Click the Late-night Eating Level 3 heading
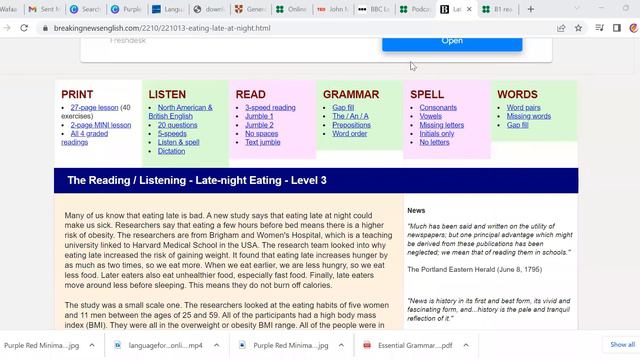The image size is (640, 360). (197, 180)
